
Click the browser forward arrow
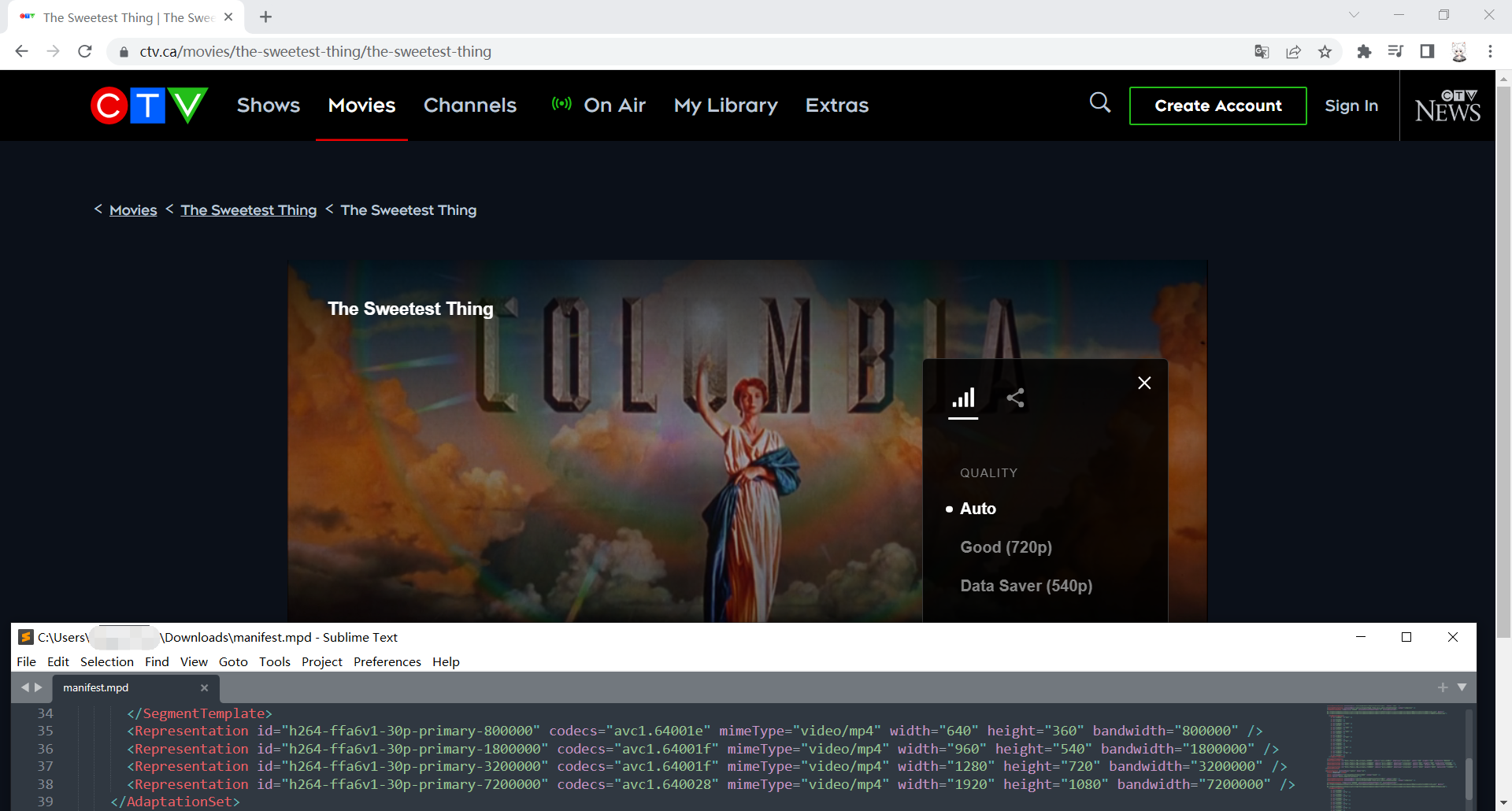tap(53, 51)
